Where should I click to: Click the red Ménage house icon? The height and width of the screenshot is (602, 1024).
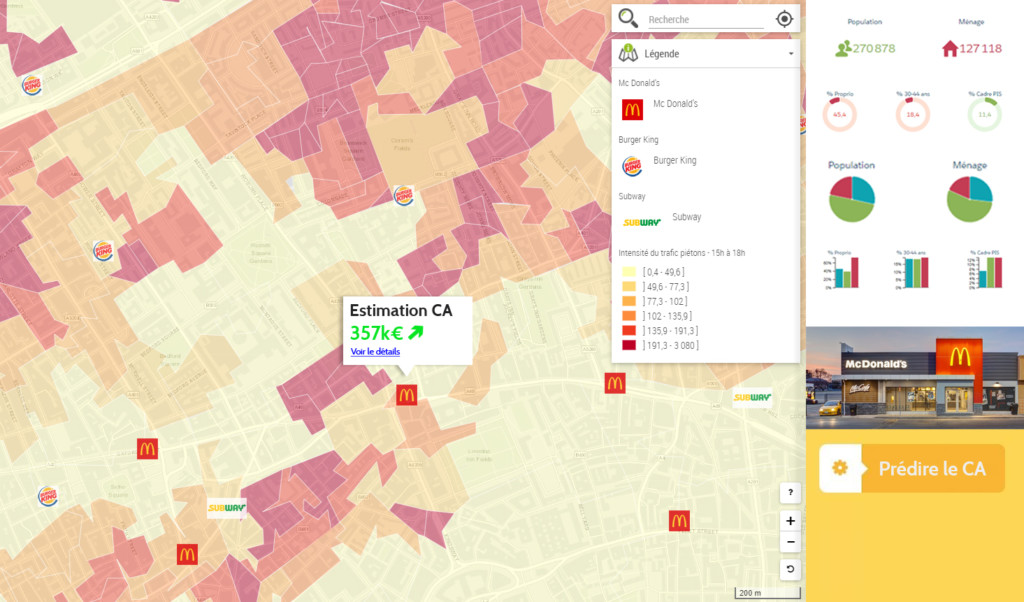click(x=950, y=48)
